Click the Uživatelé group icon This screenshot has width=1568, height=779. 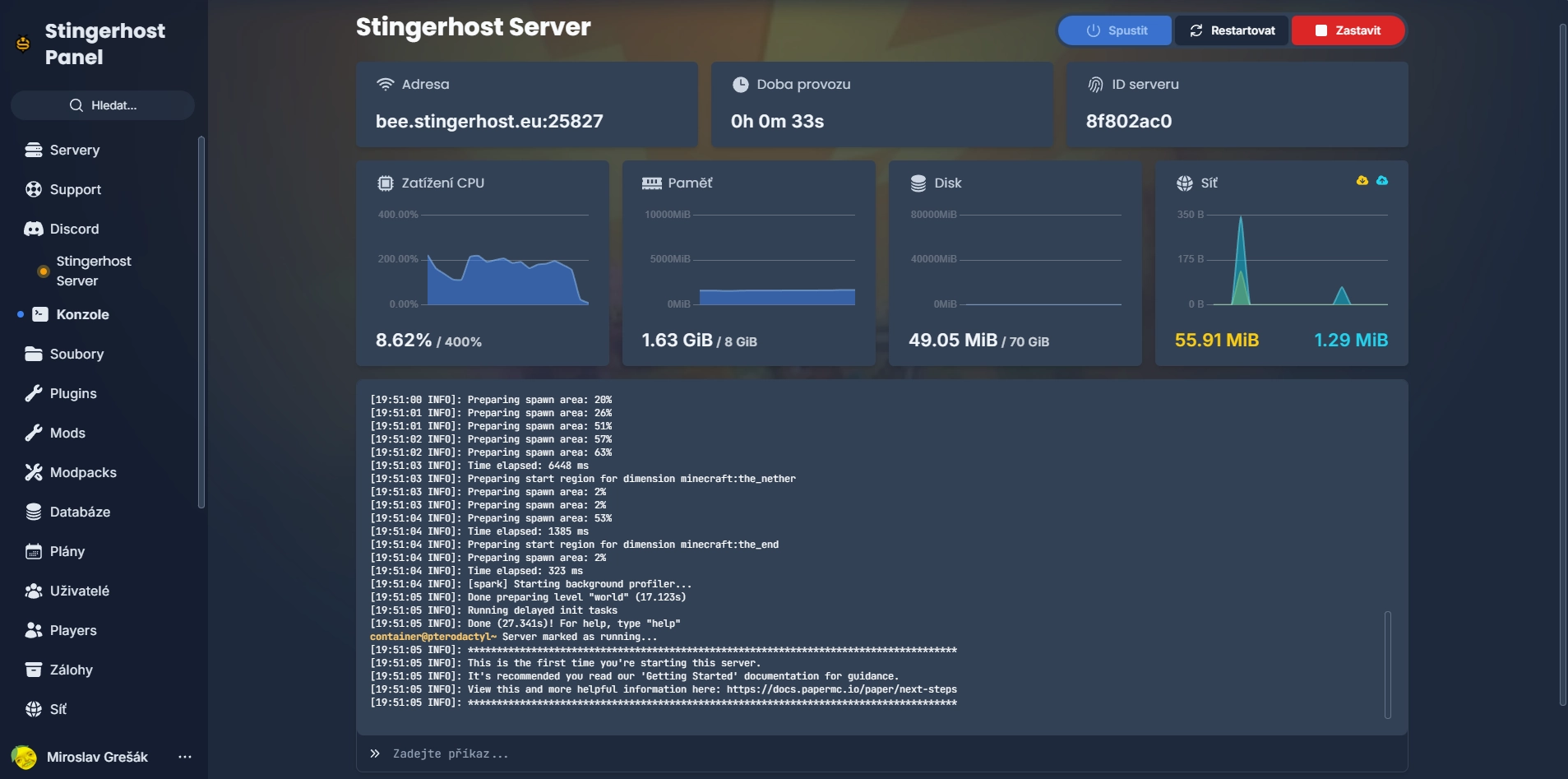click(x=34, y=591)
